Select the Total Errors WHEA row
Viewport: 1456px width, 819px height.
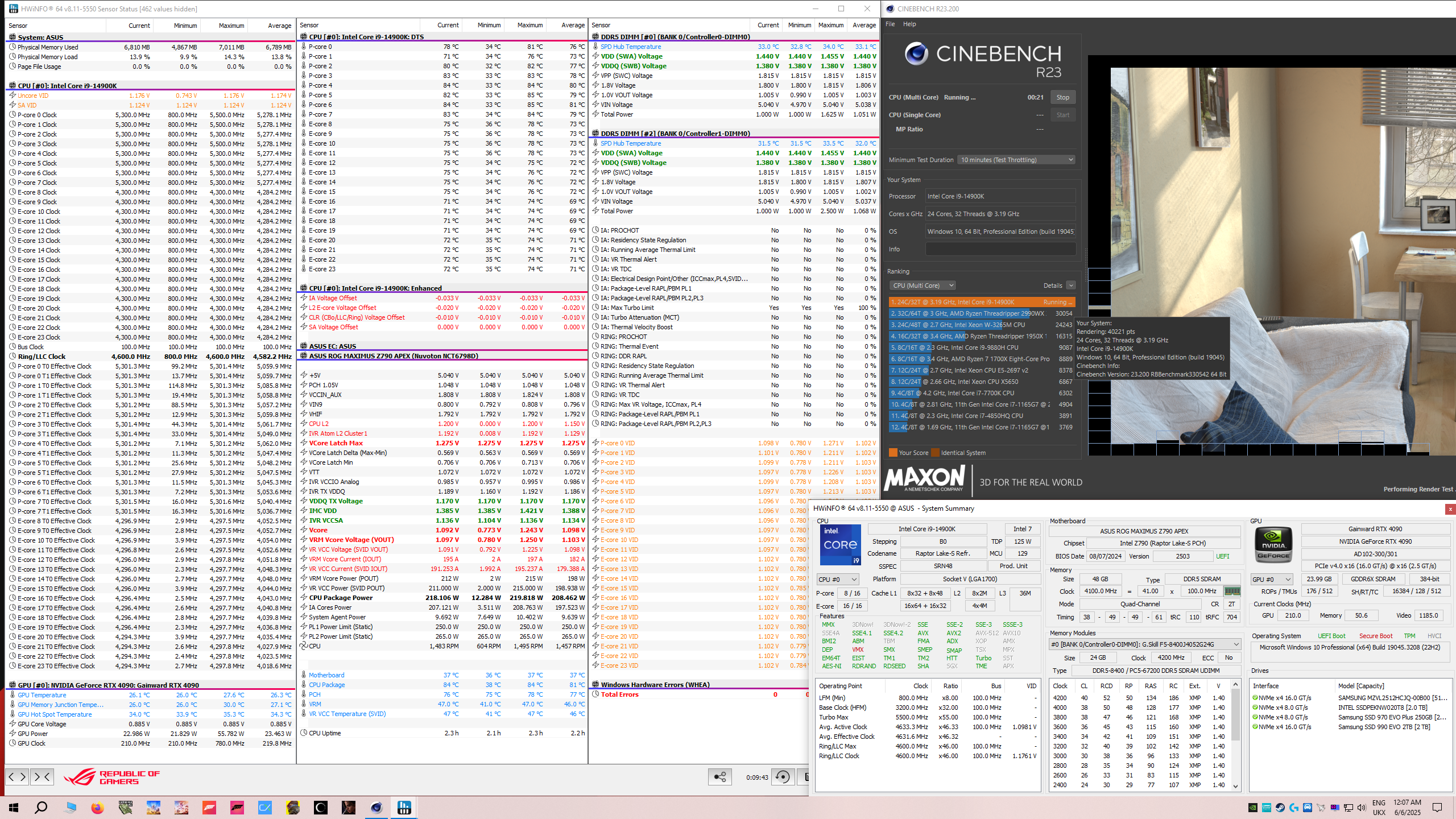[700, 694]
